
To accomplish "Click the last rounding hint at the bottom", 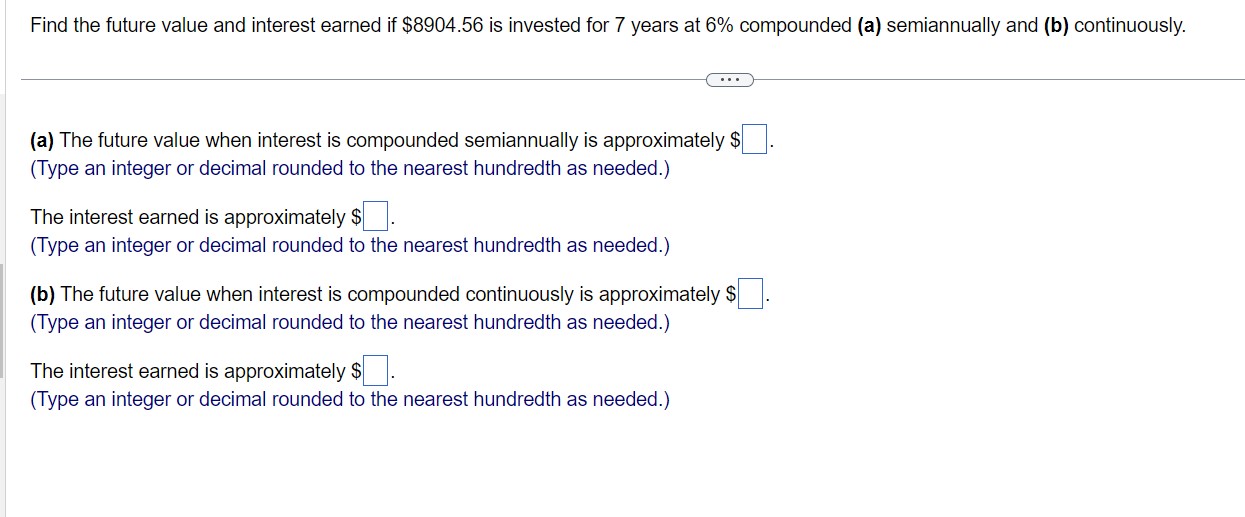I will coord(350,400).
